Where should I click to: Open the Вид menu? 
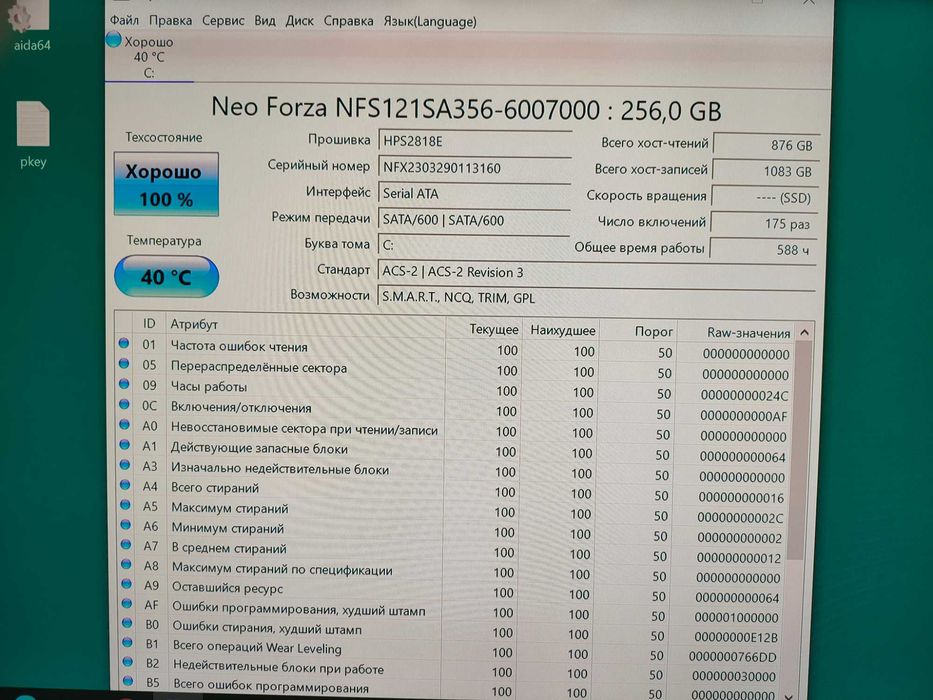pos(265,21)
